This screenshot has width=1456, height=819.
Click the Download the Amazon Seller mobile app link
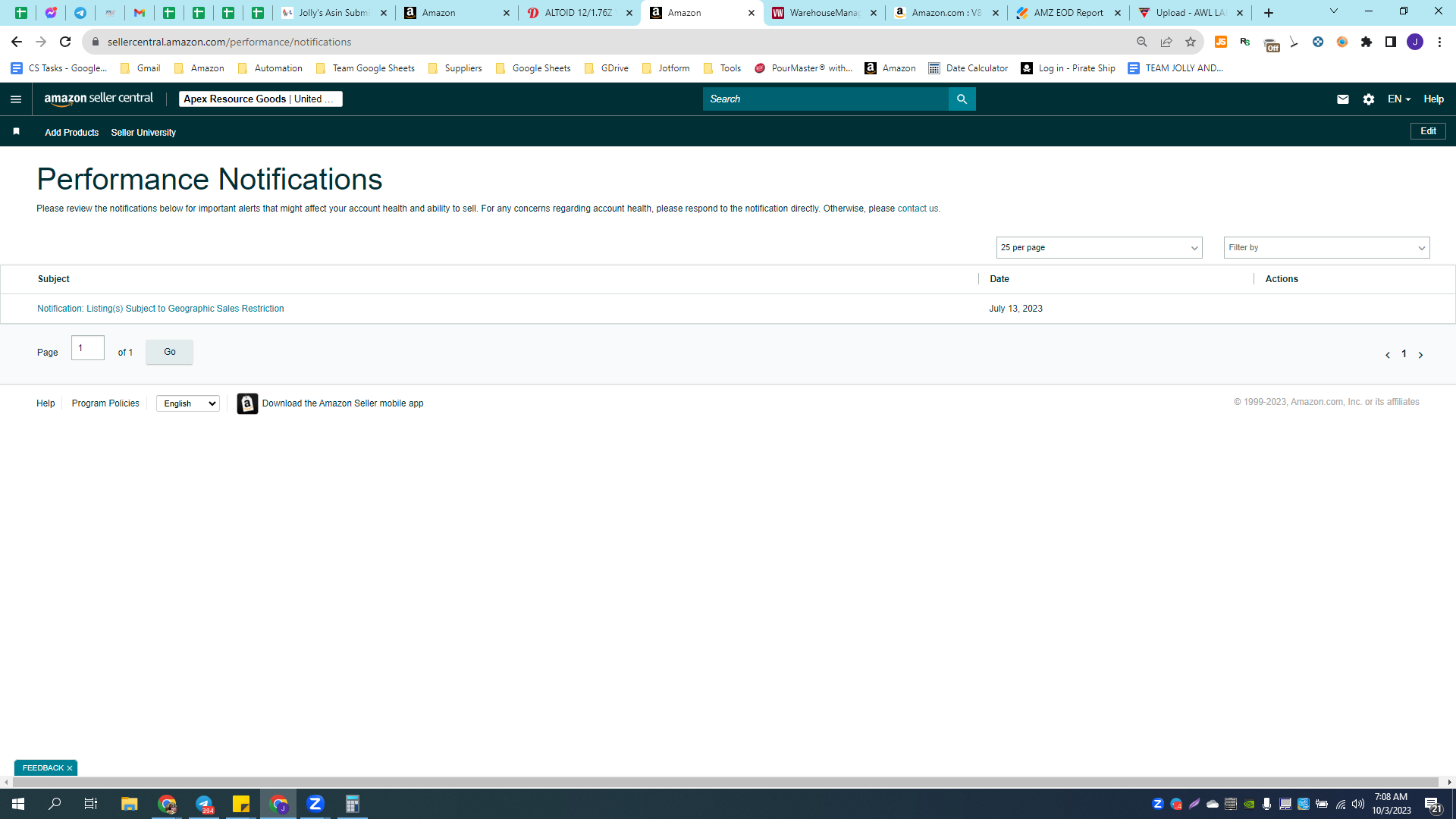pyautogui.click(x=343, y=403)
